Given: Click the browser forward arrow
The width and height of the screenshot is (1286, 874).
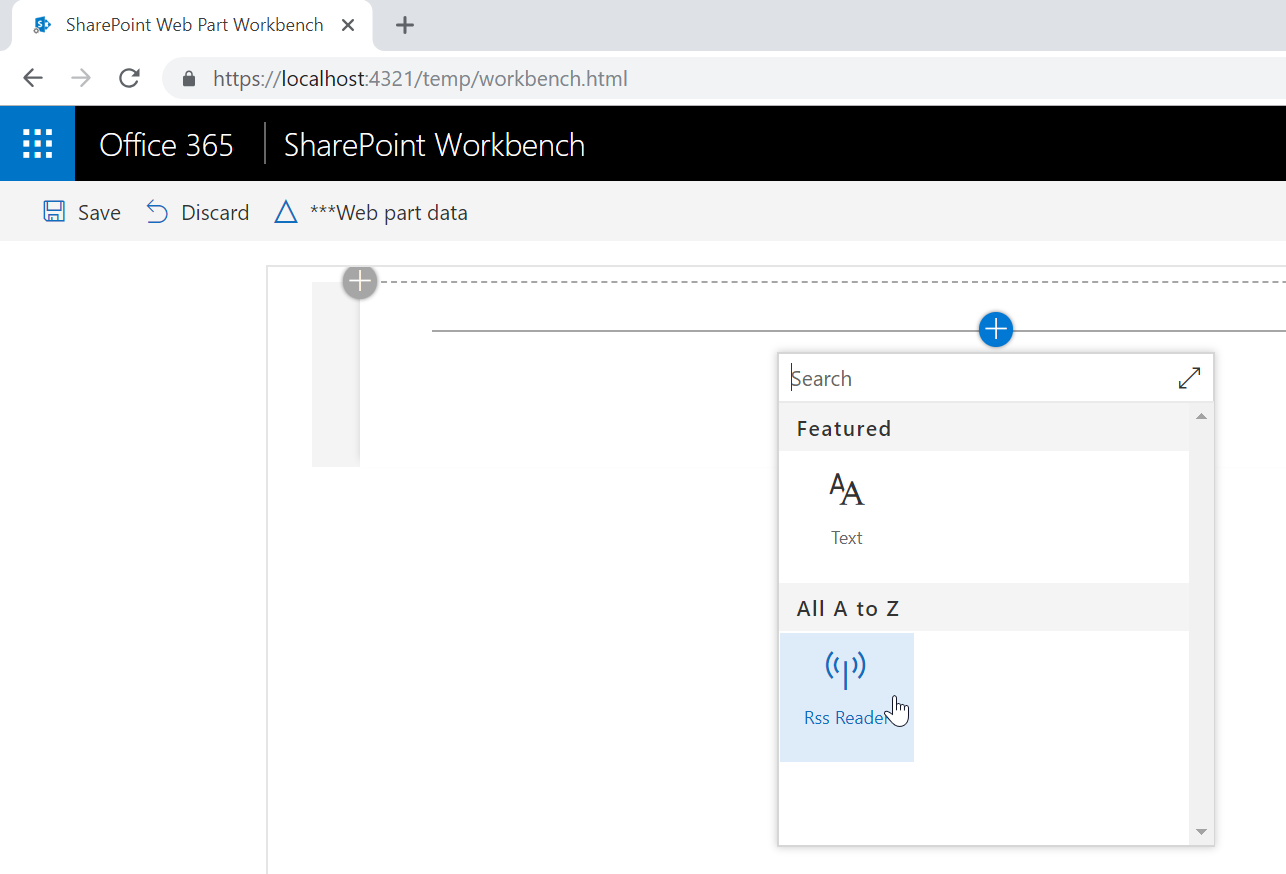Looking at the screenshot, I should coord(81,78).
